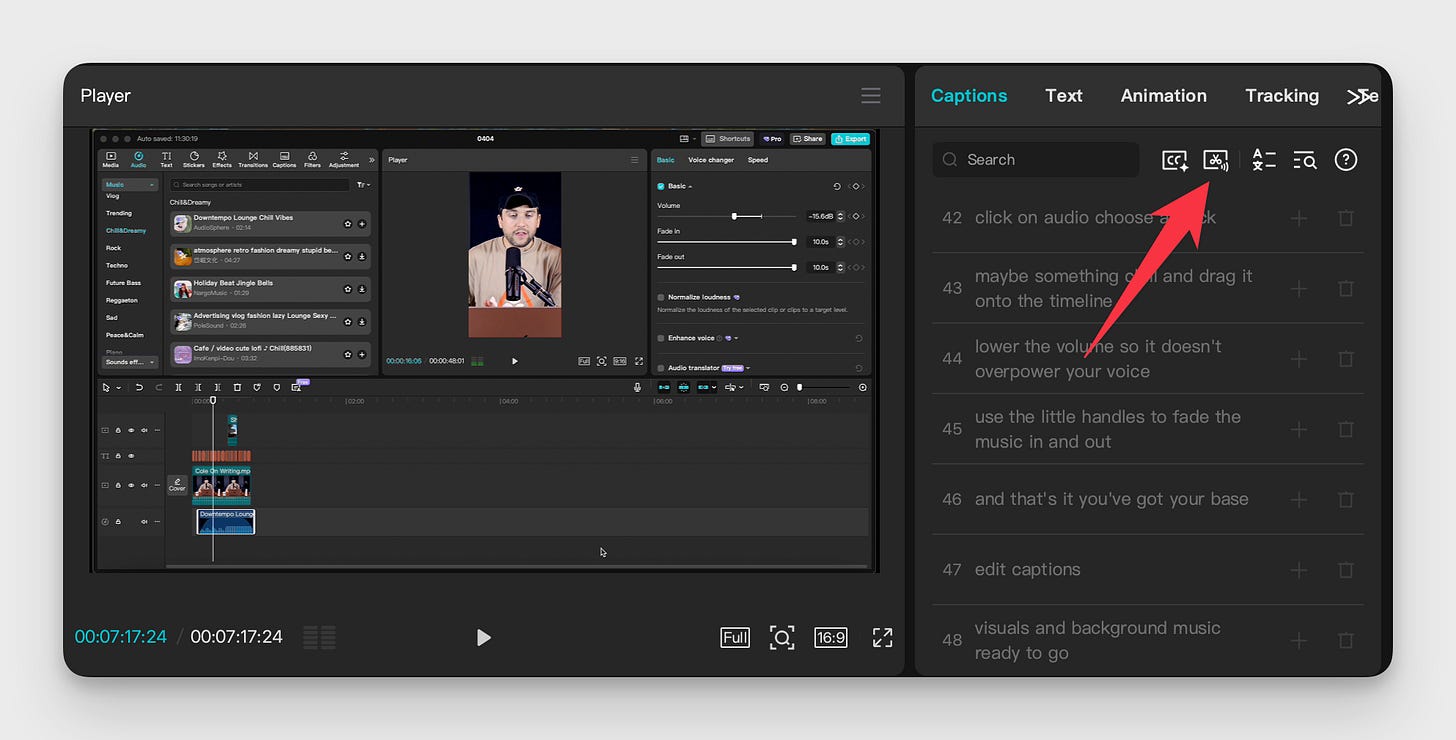Delete caption line 46
The image size is (1456, 740).
pyautogui.click(x=1346, y=499)
